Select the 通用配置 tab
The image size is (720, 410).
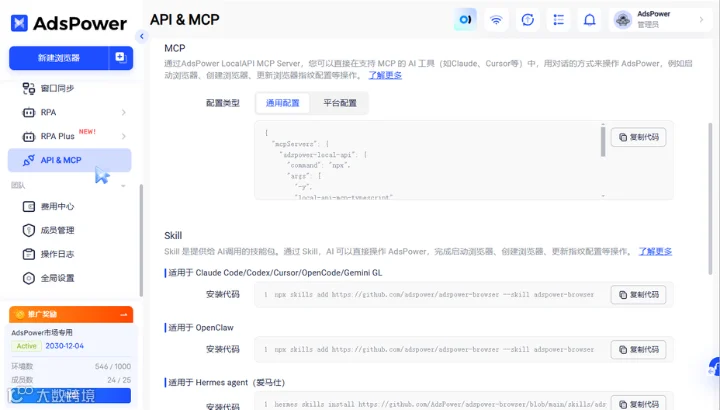click(282, 103)
